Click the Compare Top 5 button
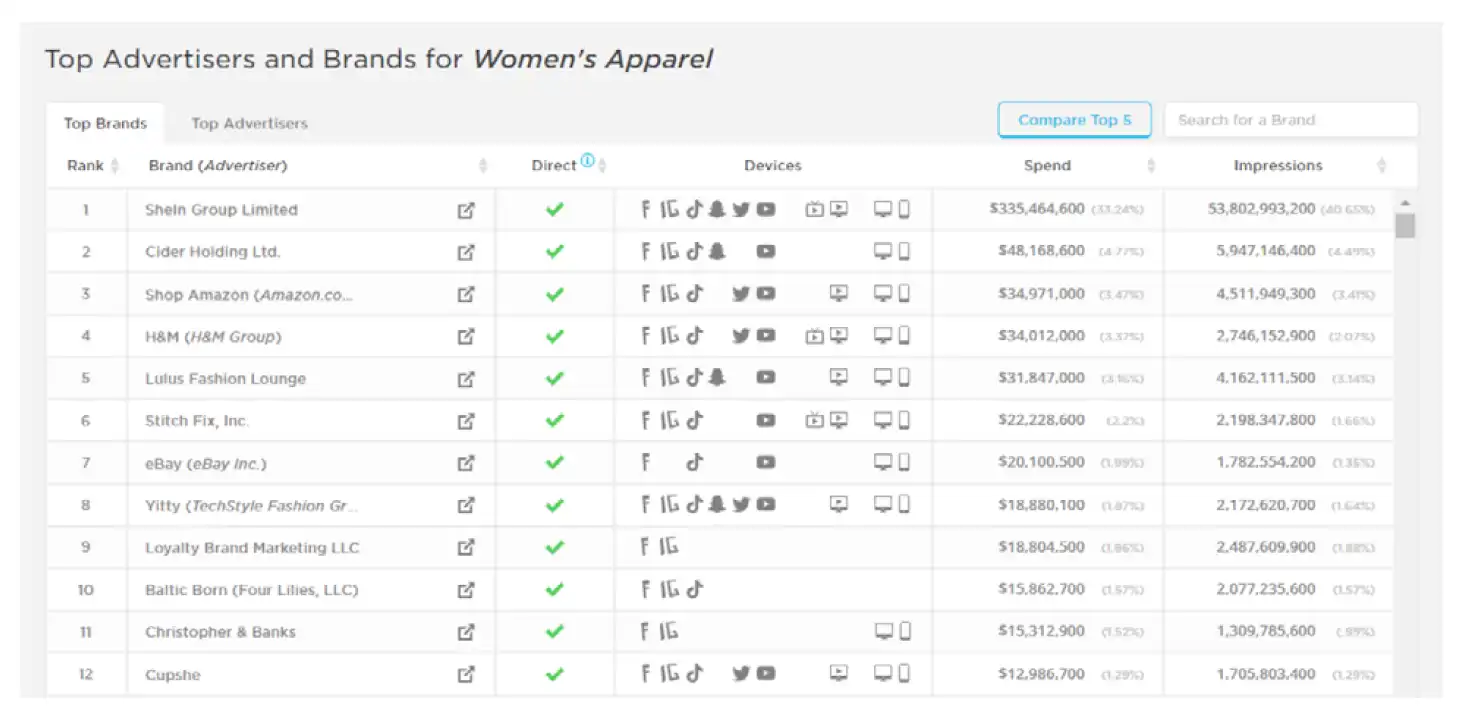The width and height of the screenshot is (1460, 715). [x=1075, y=120]
